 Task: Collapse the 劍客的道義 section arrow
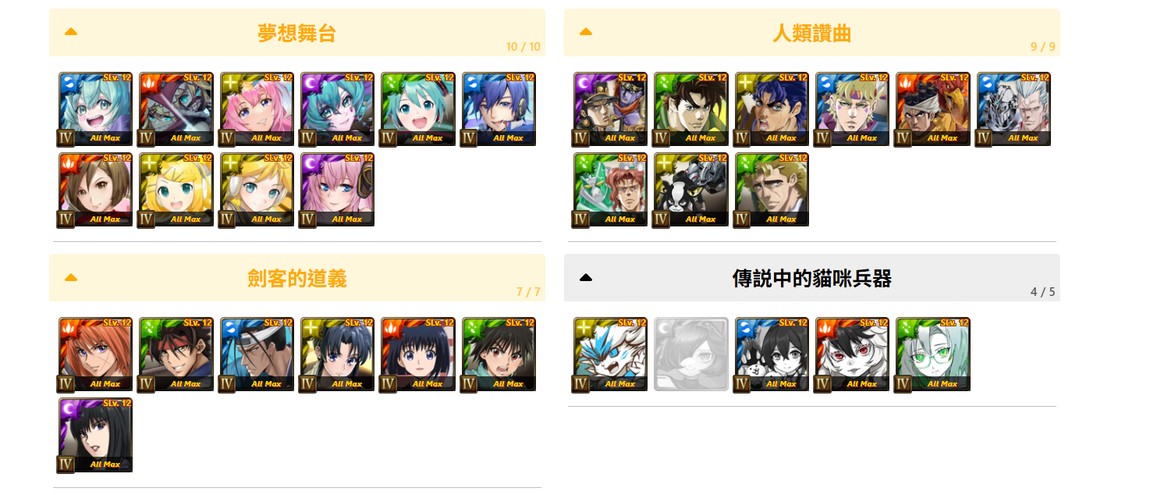(x=71, y=278)
